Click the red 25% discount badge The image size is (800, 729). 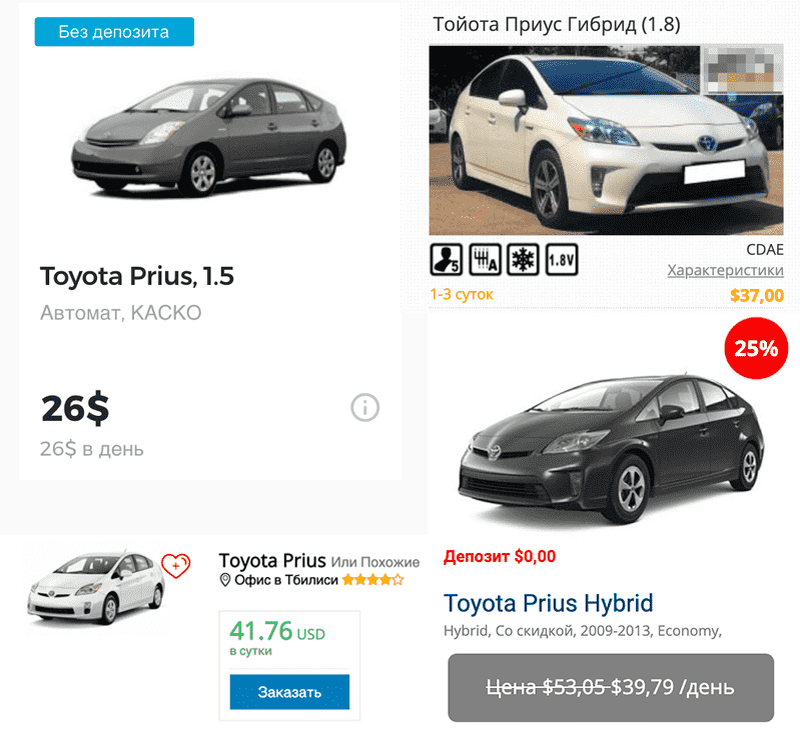756,349
